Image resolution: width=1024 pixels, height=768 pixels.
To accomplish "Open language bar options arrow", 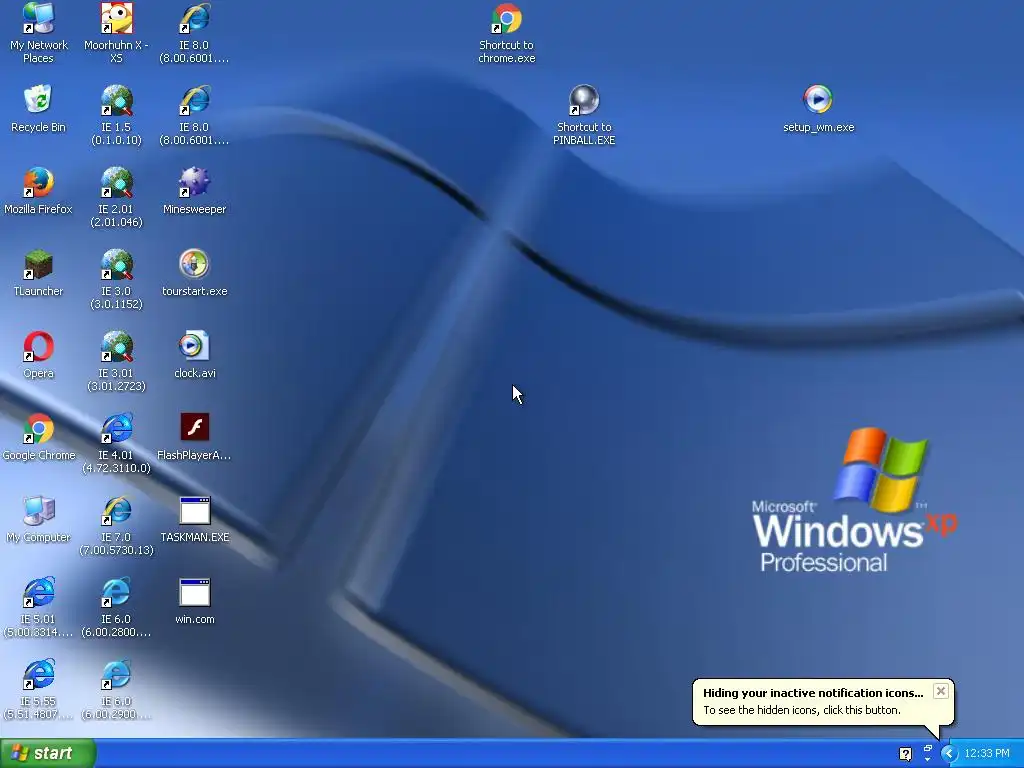I will [927, 760].
